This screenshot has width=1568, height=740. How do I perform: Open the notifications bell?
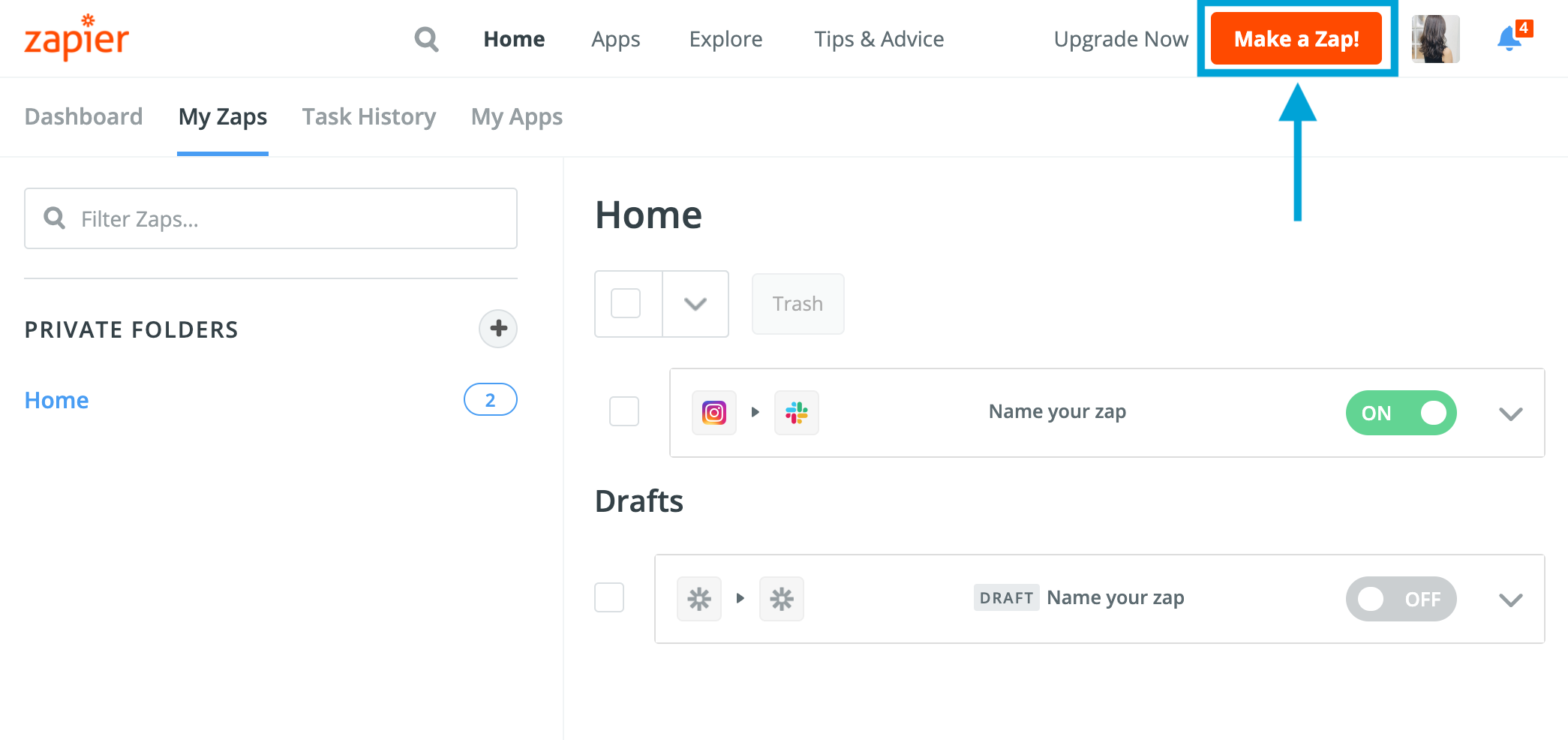tap(1509, 39)
